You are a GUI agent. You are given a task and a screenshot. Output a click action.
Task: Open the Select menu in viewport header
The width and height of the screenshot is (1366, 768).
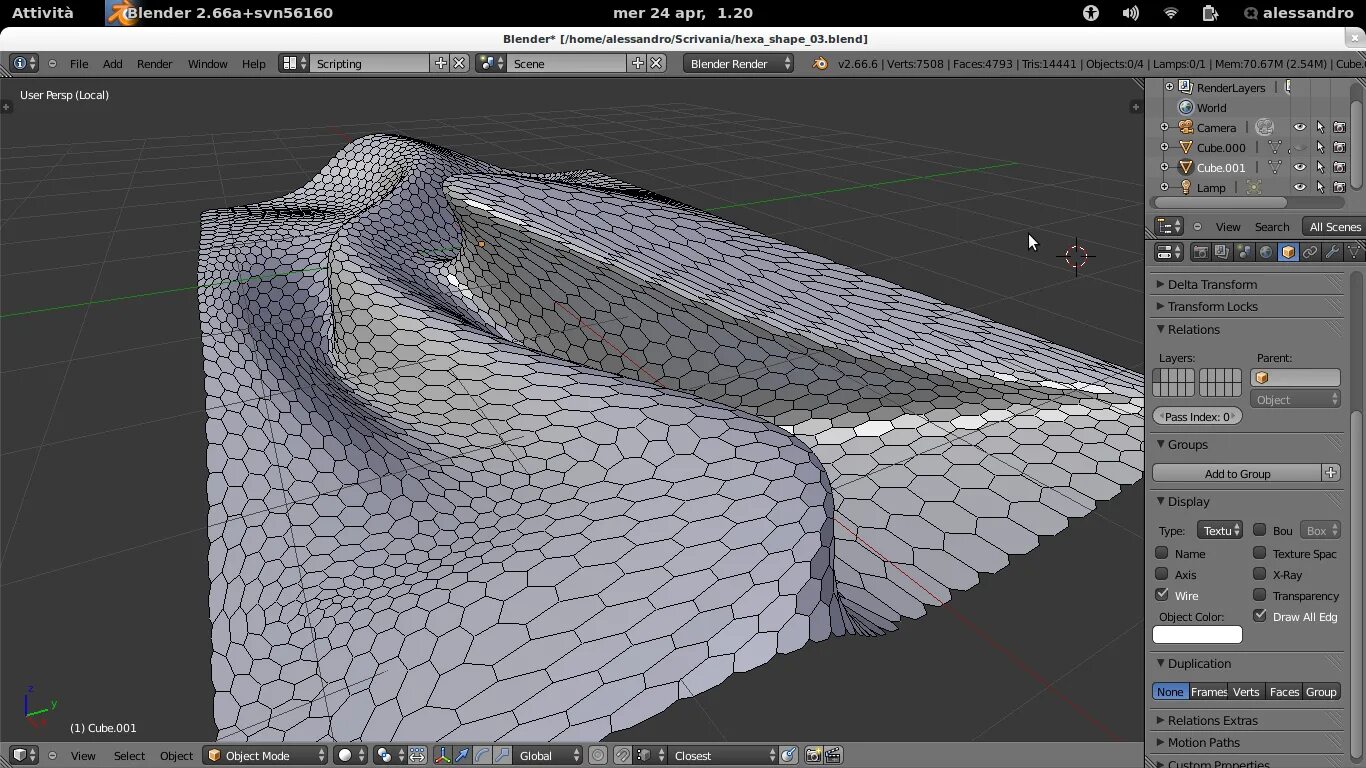coord(129,756)
